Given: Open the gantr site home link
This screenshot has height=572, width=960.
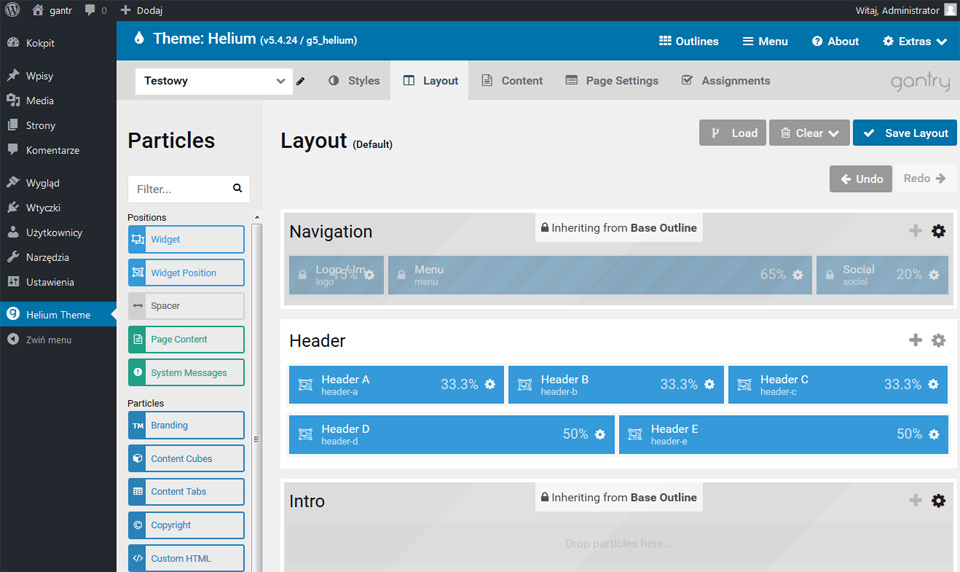Looking at the screenshot, I should 52,10.
